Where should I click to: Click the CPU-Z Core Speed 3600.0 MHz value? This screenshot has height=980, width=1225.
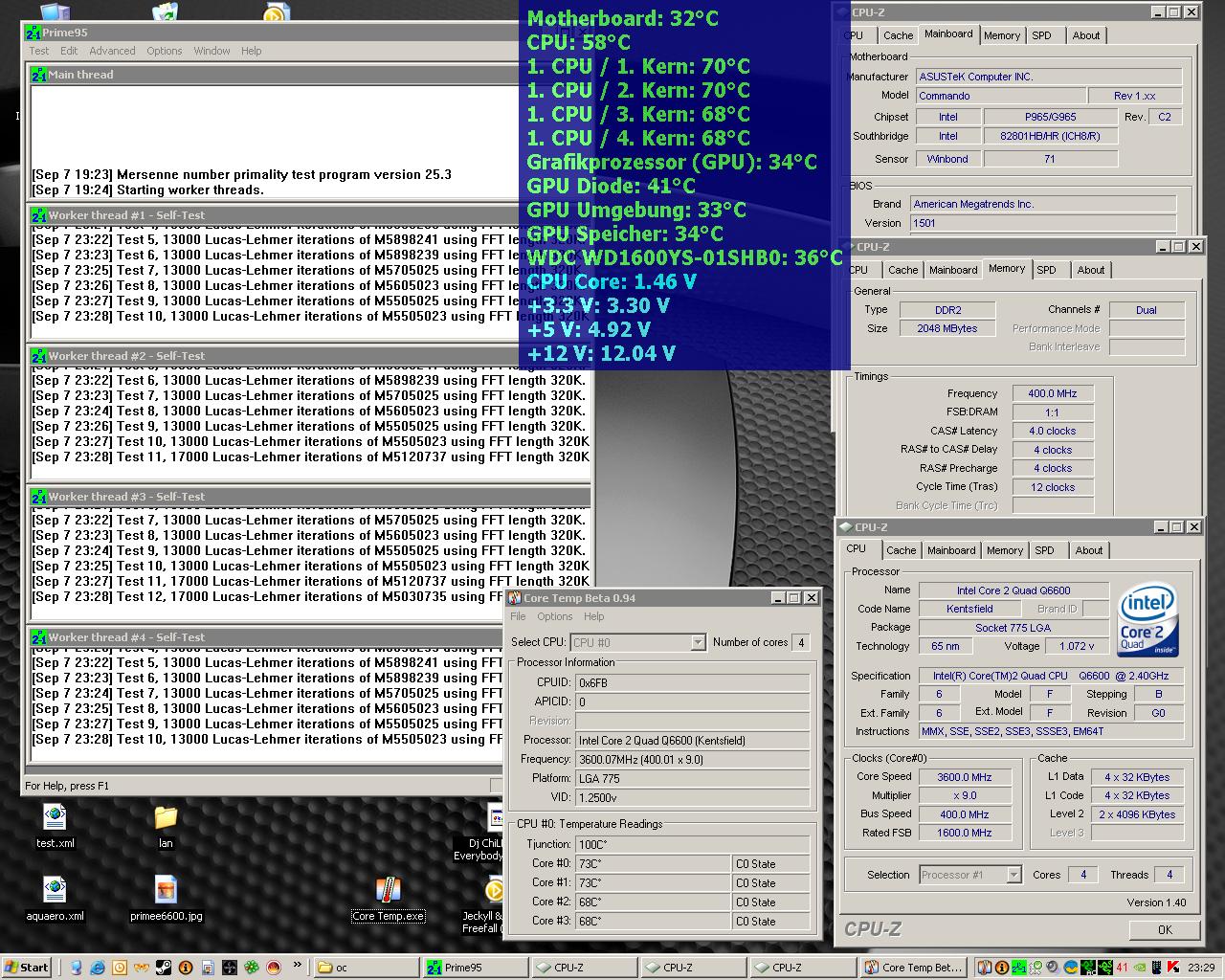tap(964, 777)
